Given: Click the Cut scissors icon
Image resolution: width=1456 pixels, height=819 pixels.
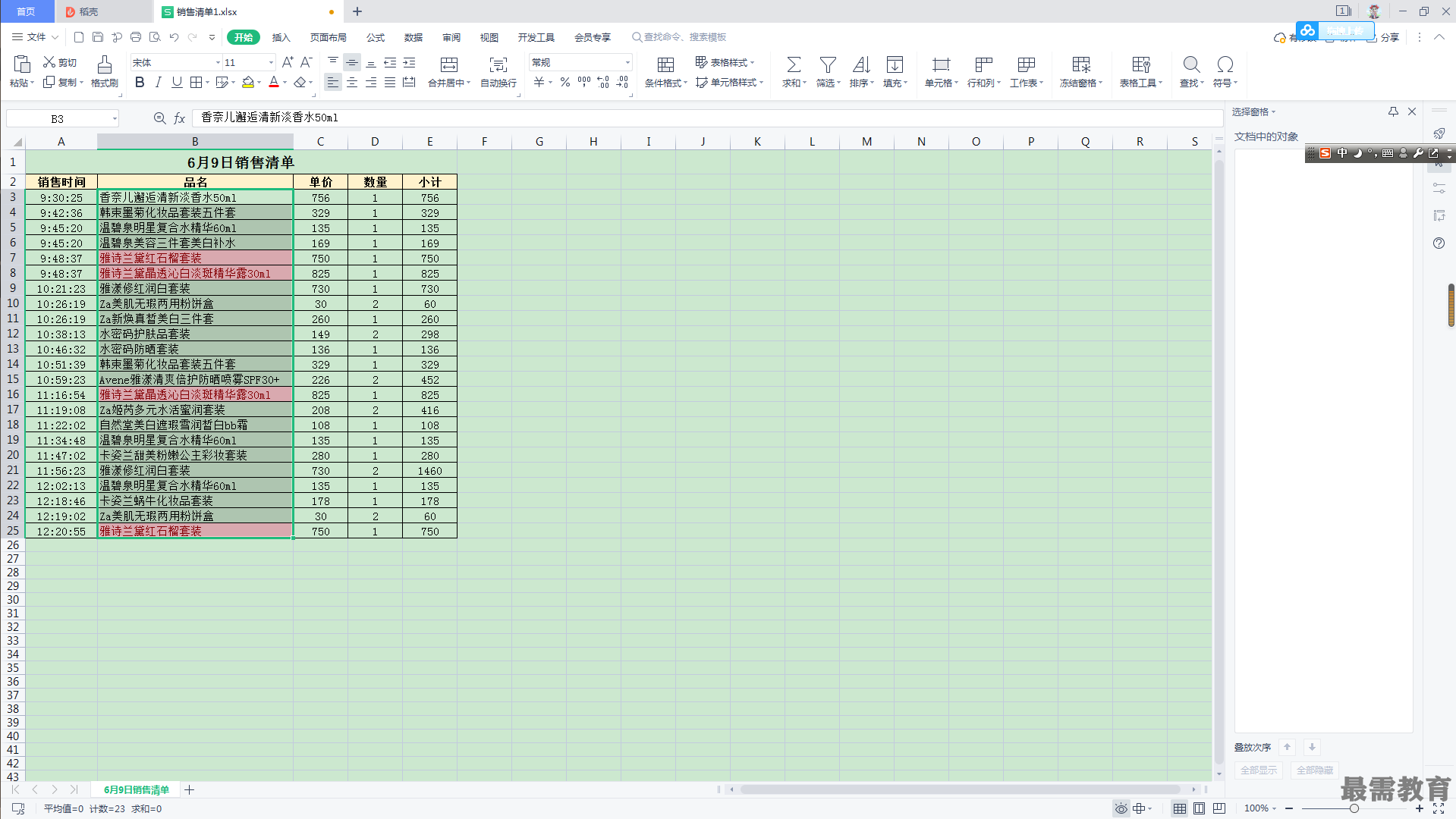Looking at the screenshot, I should (x=49, y=62).
